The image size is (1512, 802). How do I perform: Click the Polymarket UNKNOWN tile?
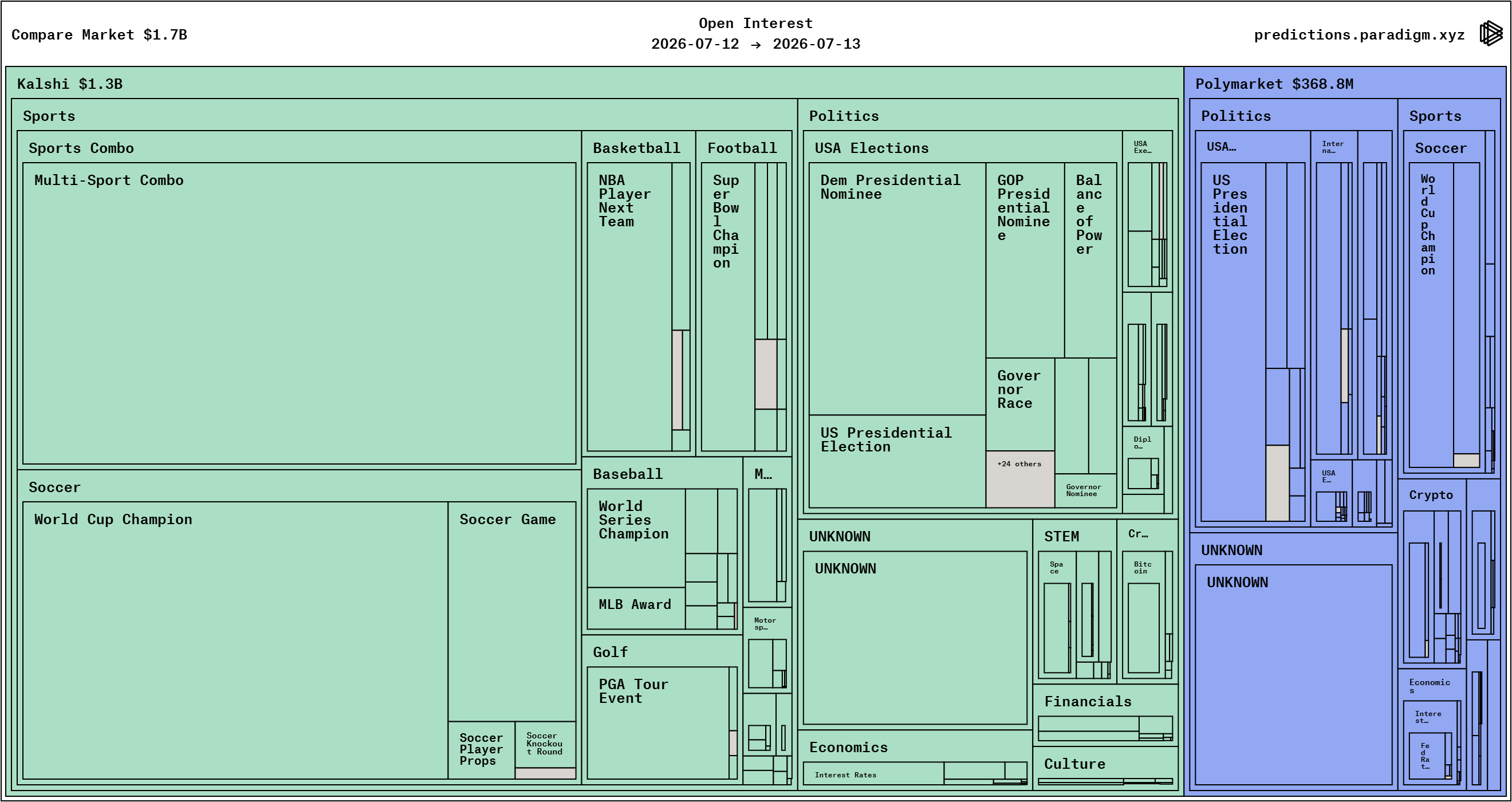tap(1294, 675)
